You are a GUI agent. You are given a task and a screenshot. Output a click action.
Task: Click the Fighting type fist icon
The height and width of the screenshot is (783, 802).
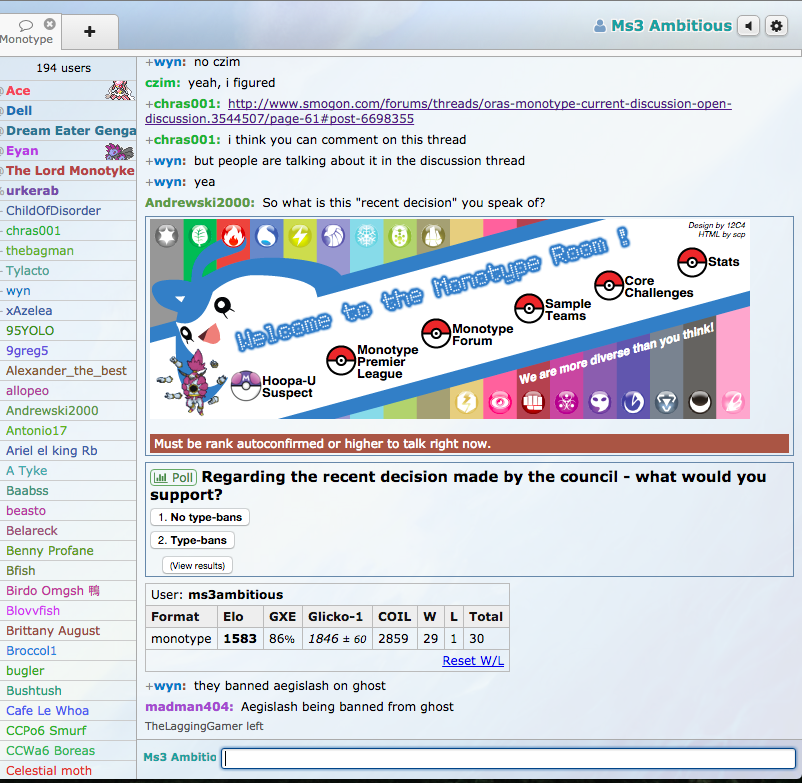[x=533, y=402]
